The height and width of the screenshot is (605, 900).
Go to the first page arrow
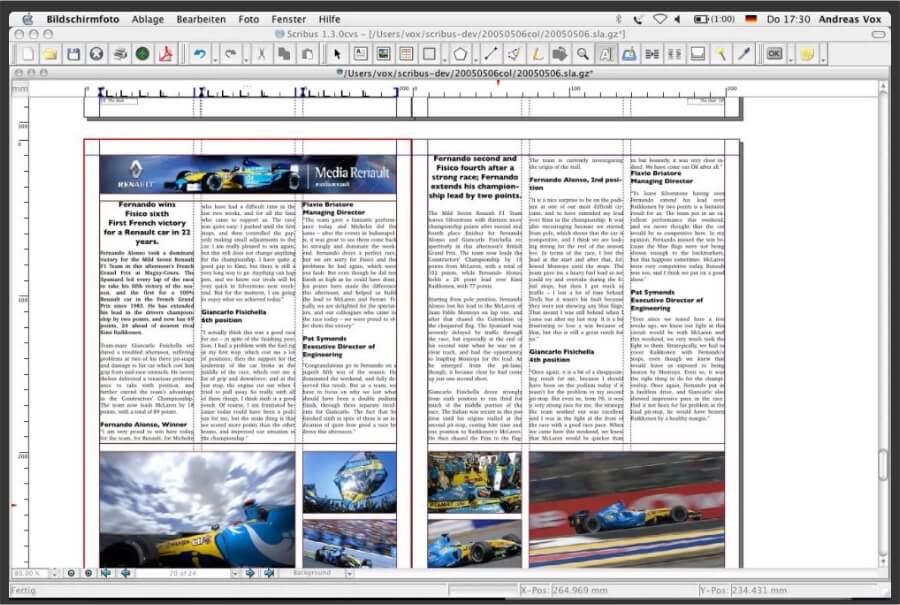click(106, 573)
